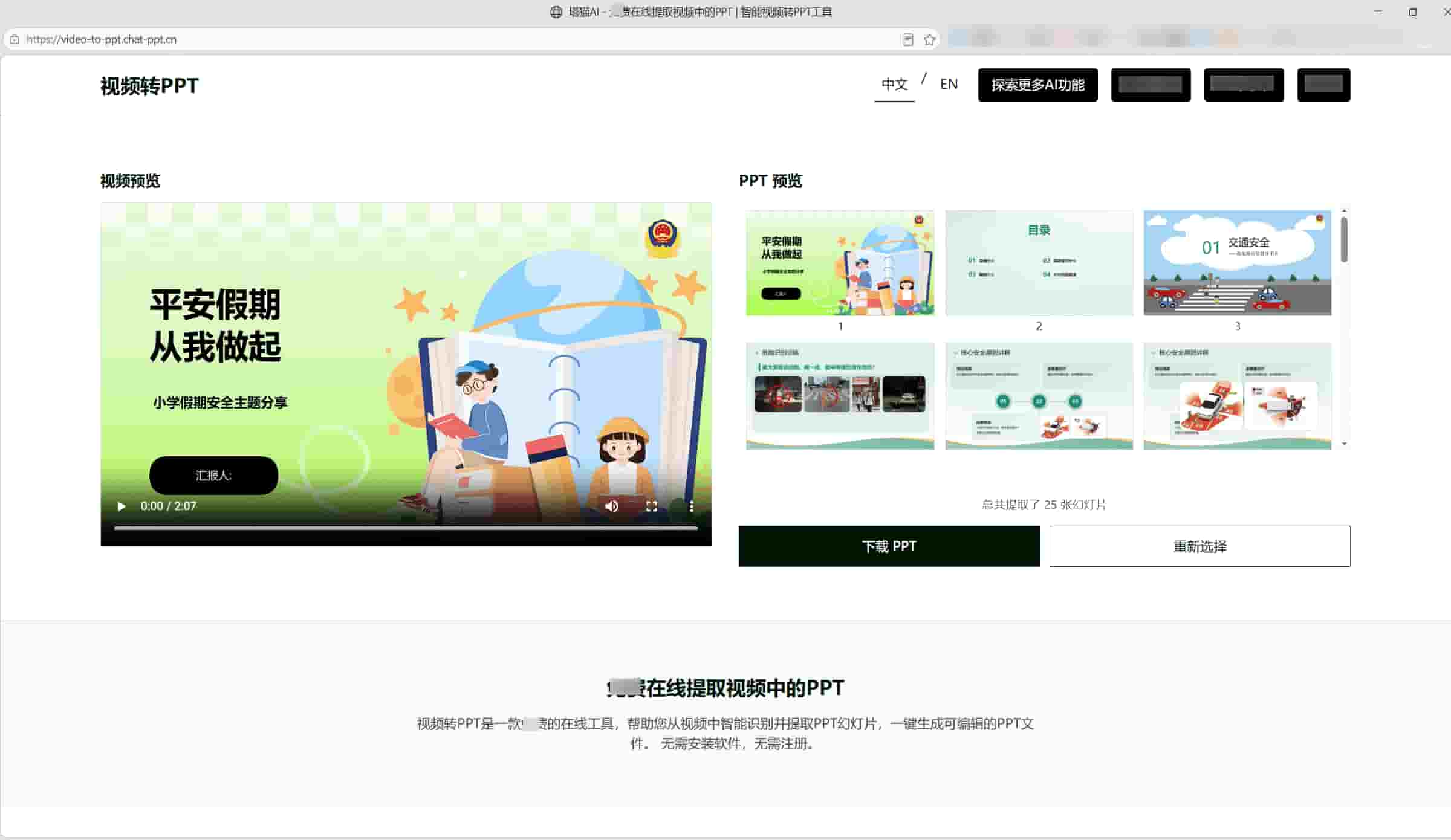This screenshot has height=840, width=1451.
Task: Click the 视频预览 heading
Action: pos(130,181)
